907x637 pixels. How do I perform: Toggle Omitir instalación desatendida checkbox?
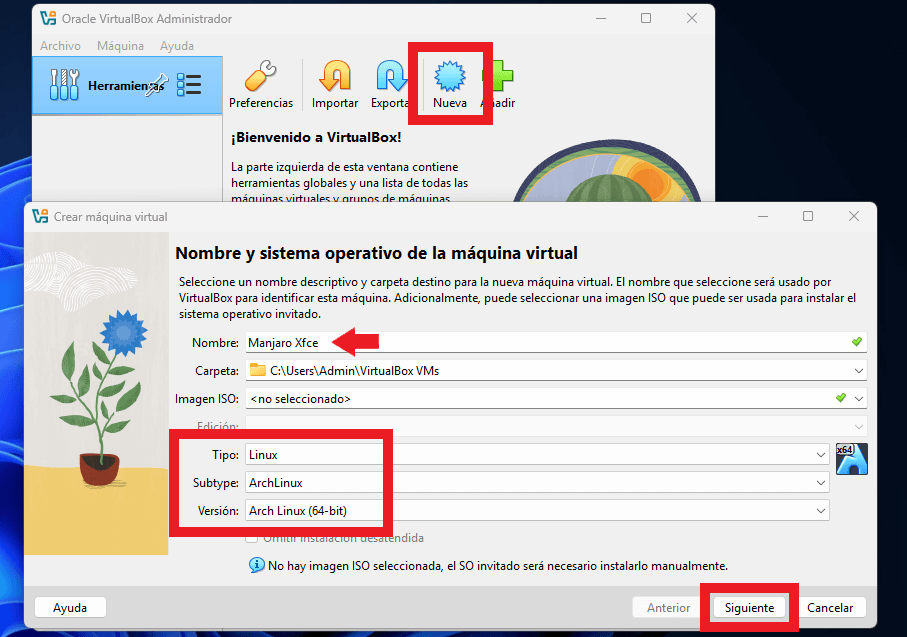(251, 539)
